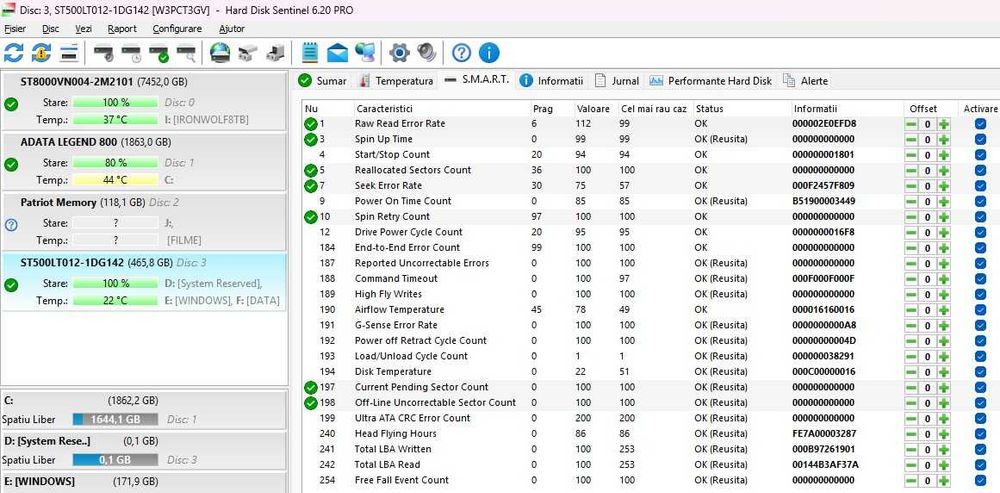Uncheck Activare box for Head Flying Hours

point(980,434)
